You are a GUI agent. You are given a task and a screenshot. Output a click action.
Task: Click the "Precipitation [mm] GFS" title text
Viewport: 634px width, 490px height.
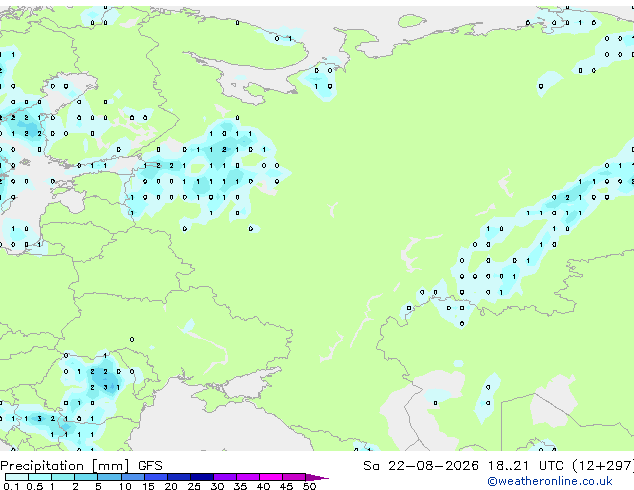[x=81, y=466]
